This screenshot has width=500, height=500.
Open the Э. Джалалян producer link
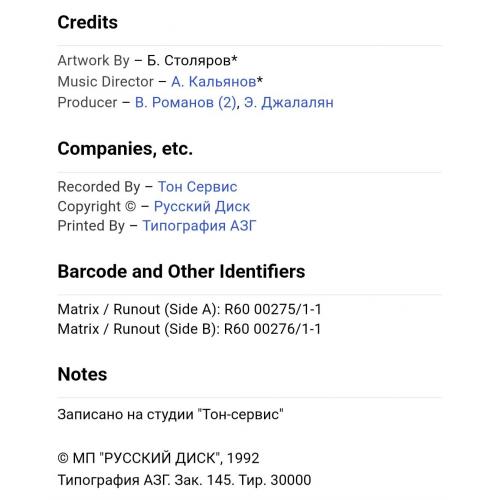click(x=289, y=103)
